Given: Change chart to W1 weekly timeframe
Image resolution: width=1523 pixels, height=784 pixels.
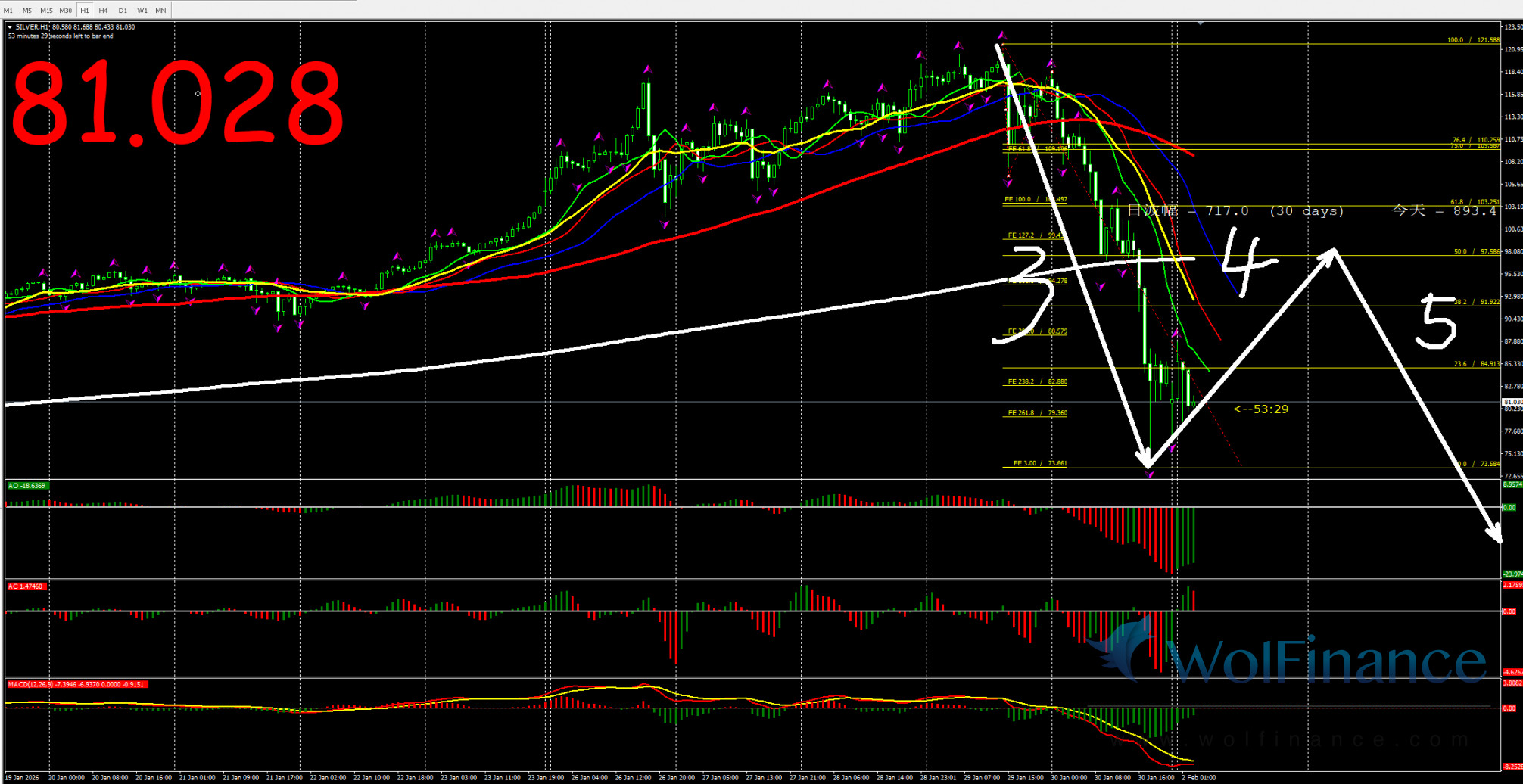Looking at the screenshot, I should [142, 11].
